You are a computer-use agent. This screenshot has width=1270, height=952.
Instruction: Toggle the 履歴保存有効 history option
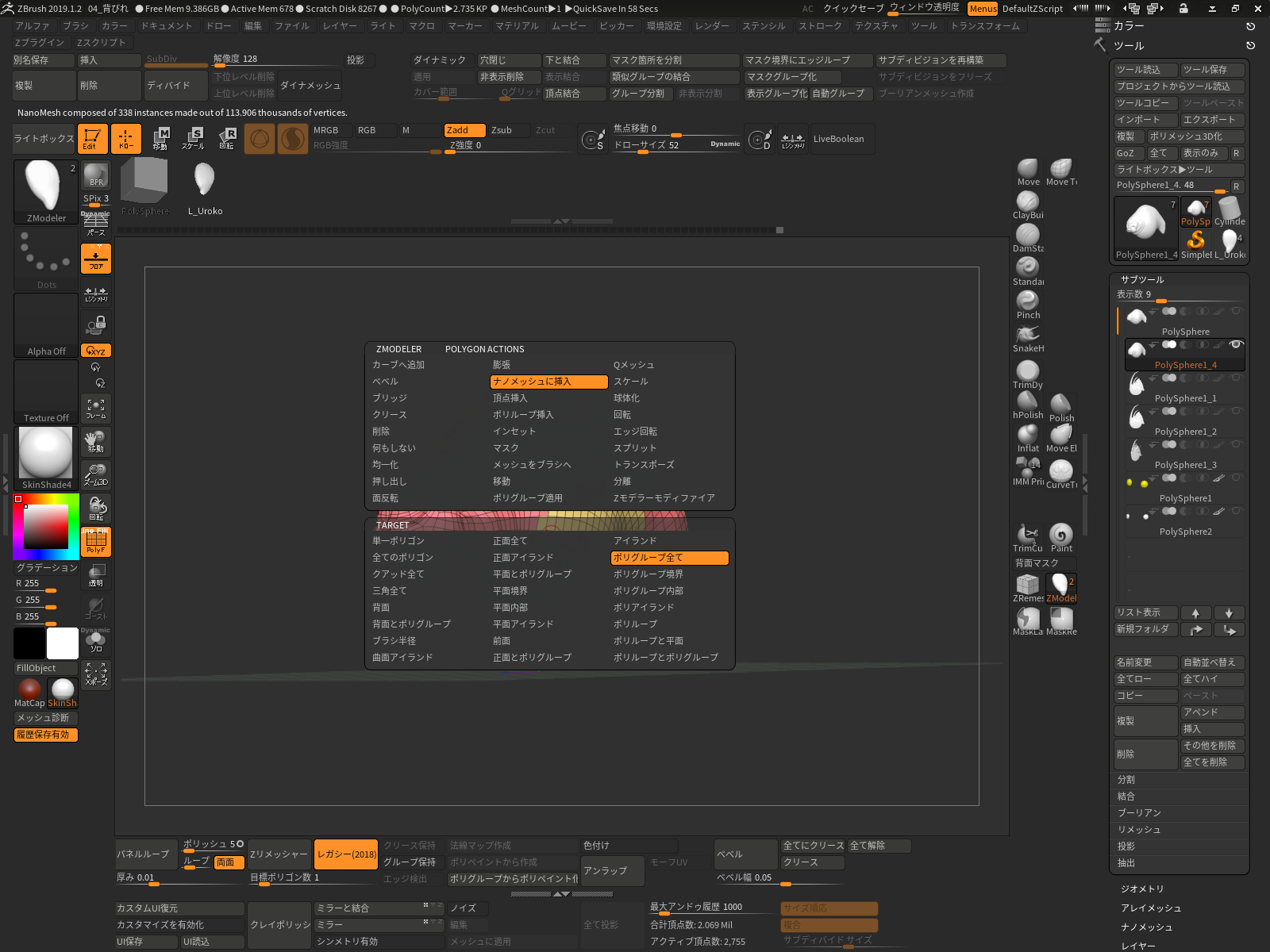pyautogui.click(x=45, y=735)
